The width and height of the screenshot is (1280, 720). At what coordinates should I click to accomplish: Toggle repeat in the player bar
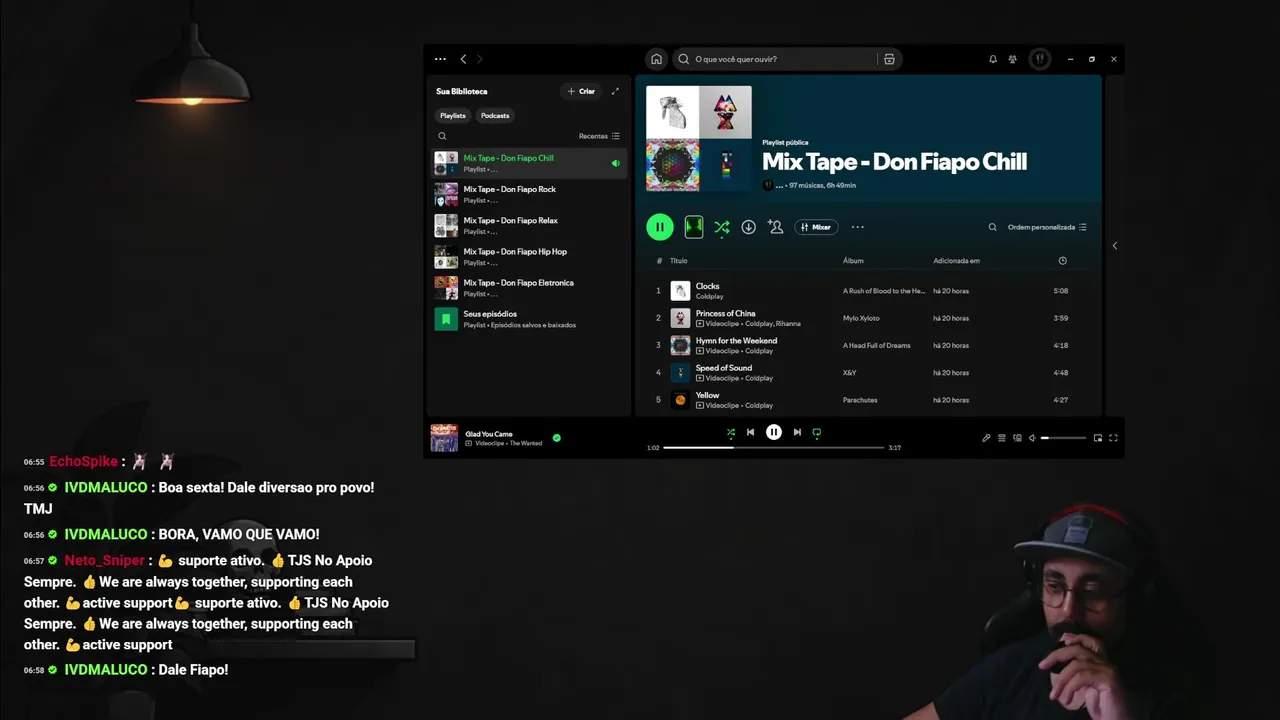(817, 432)
